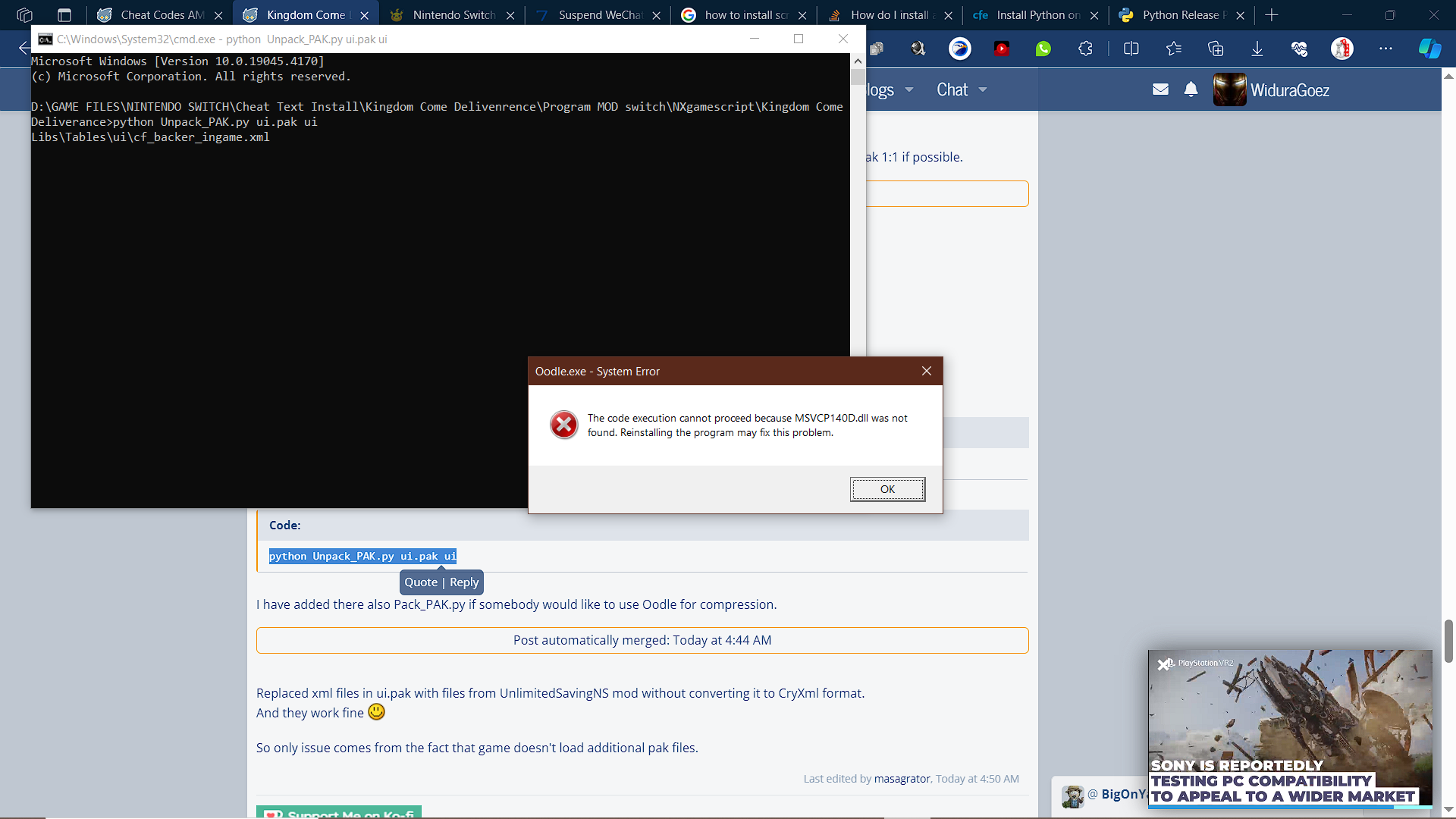Open Edge tab actions menu icon
The width and height of the screenshot is (1456, 819).
pos(64,14)
